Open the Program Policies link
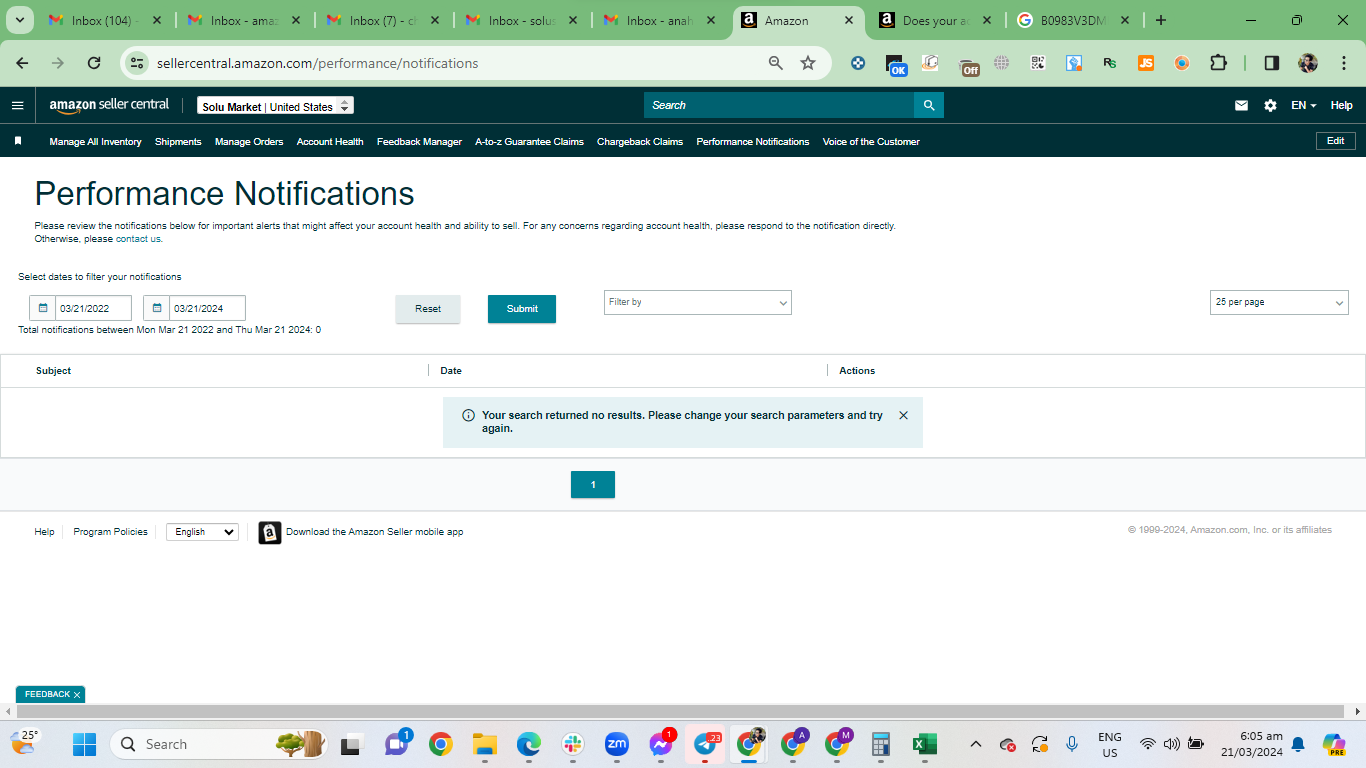 click(110, 532)
